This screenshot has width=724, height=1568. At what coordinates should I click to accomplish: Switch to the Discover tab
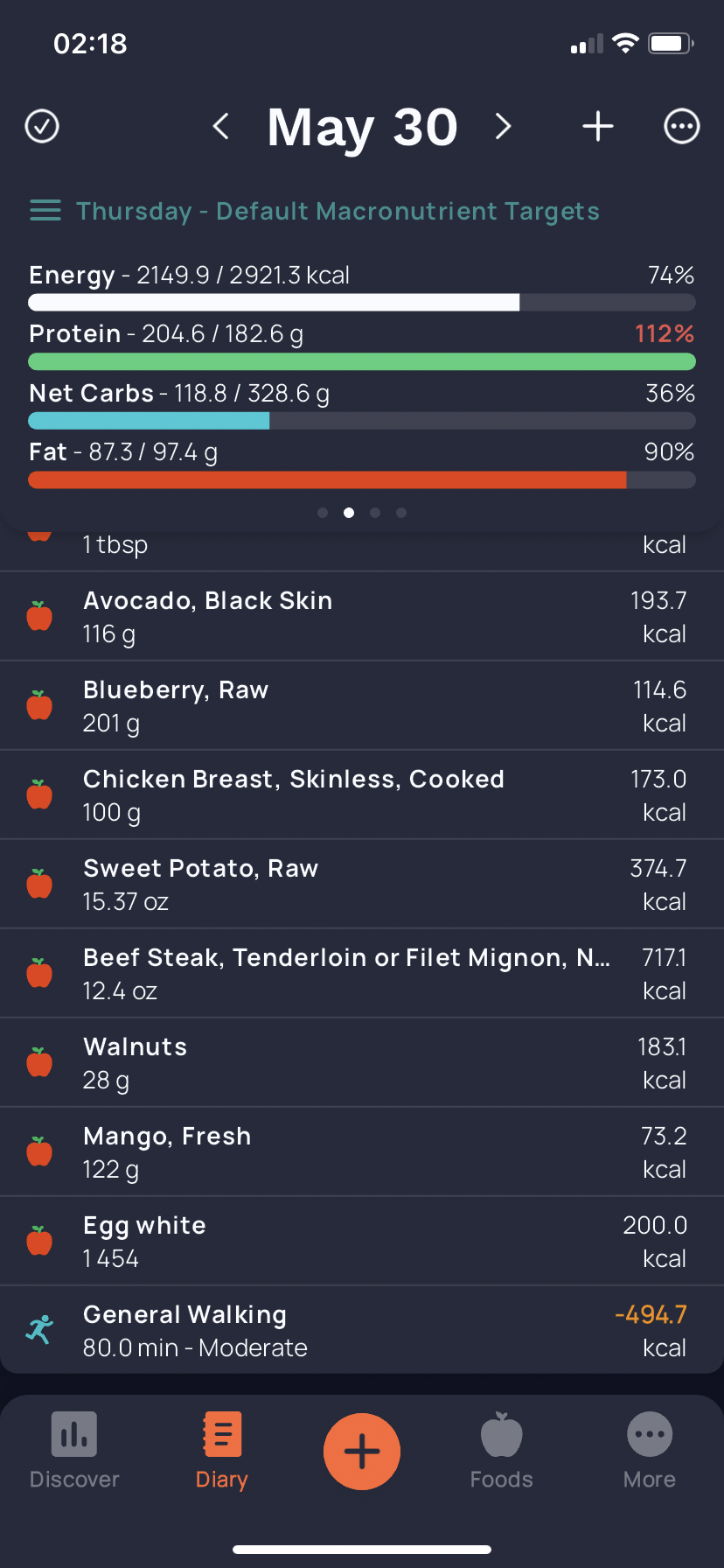click(x=74, y=1451)
